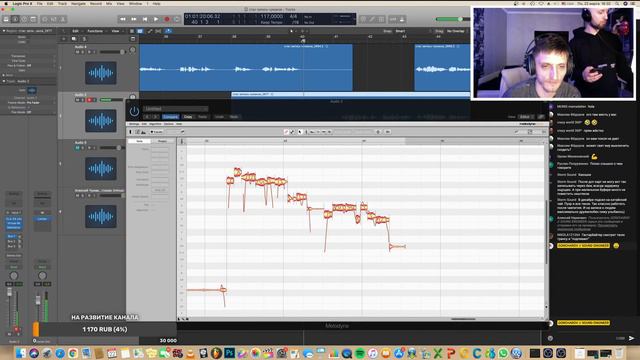
Task: Click the plugin Copy button
Action: [188, 117]
